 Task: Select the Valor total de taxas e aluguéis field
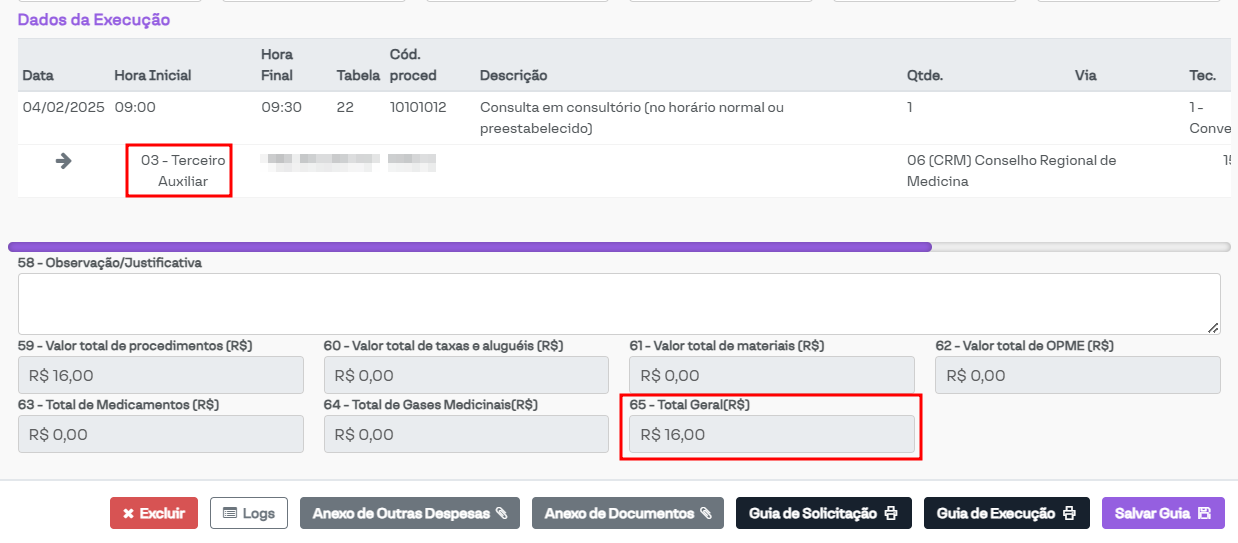466,375
